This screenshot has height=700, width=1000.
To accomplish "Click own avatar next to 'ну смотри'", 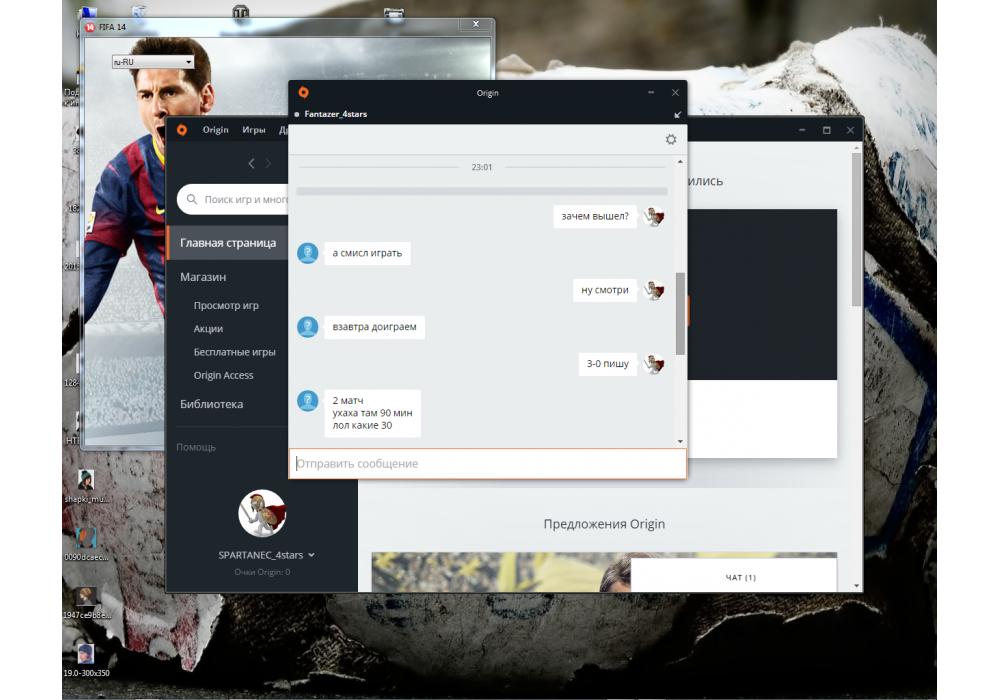I will pos(654,290).
